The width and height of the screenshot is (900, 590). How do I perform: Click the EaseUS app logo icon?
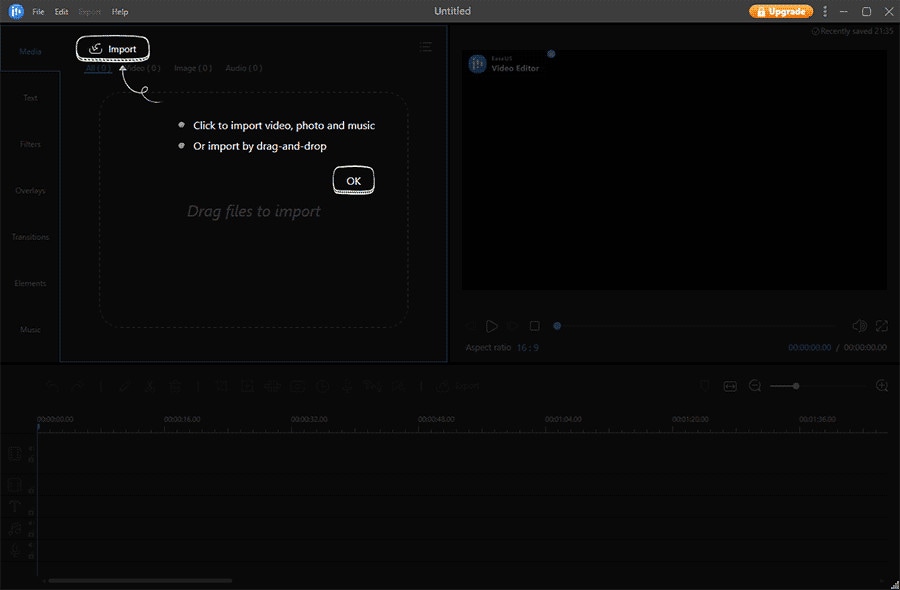pyautogui.click(x=16, y=11)
